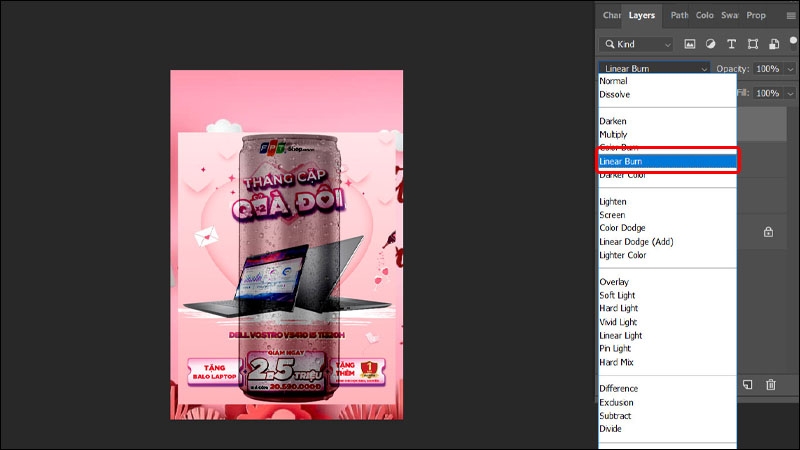Click the layer lock icon
This screenshot has height=450, width=800.
(x=768, y=232)
